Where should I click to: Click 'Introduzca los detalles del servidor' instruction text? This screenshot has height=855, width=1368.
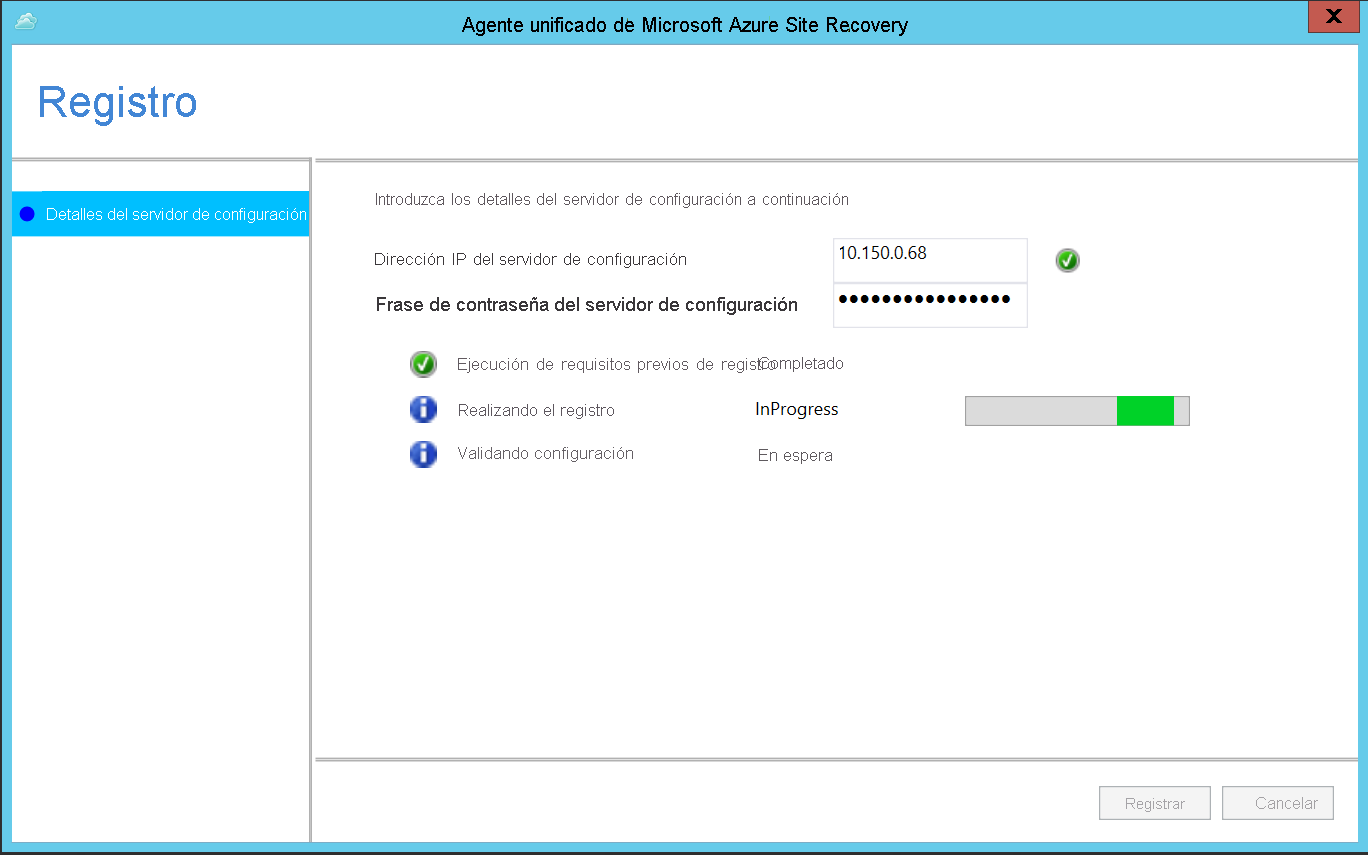click(x=612, y=199)
